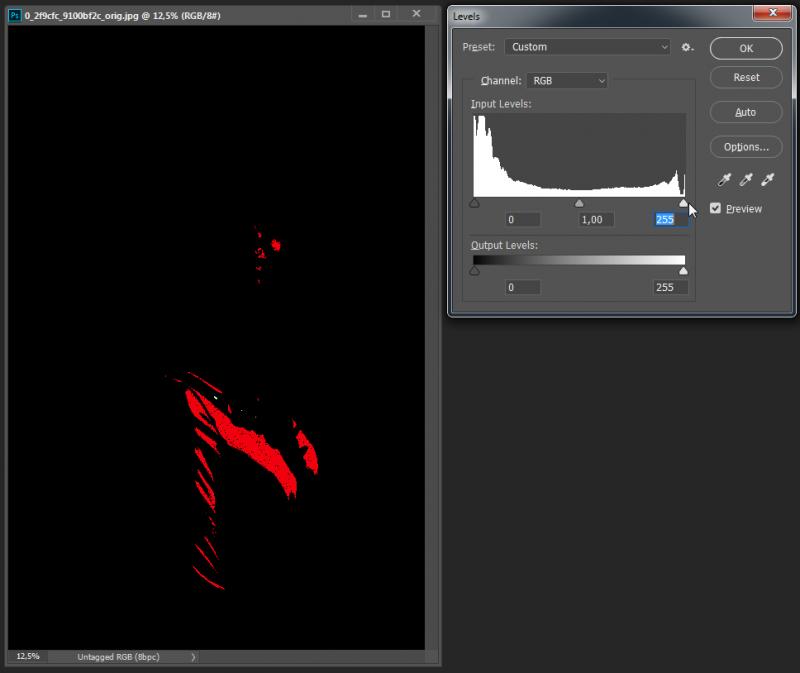Click the output levels gradient bar
The height and width of the screenshot is (673, 800).
pos(579,260)
